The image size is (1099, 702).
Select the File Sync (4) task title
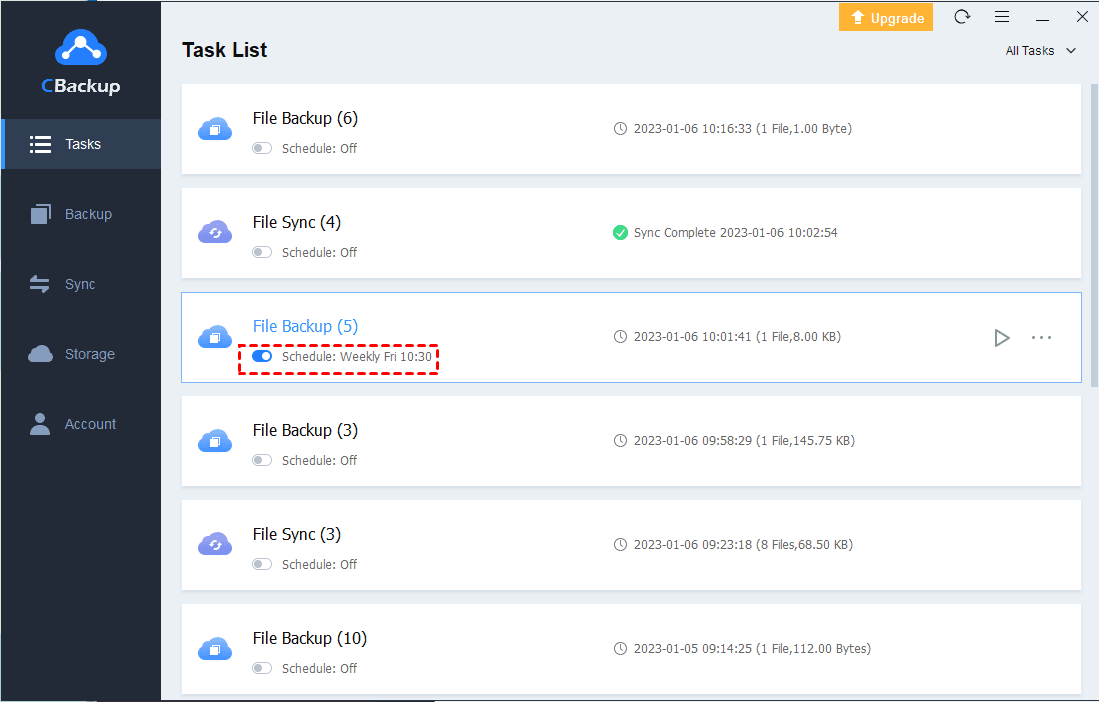[x=296, y=222]
